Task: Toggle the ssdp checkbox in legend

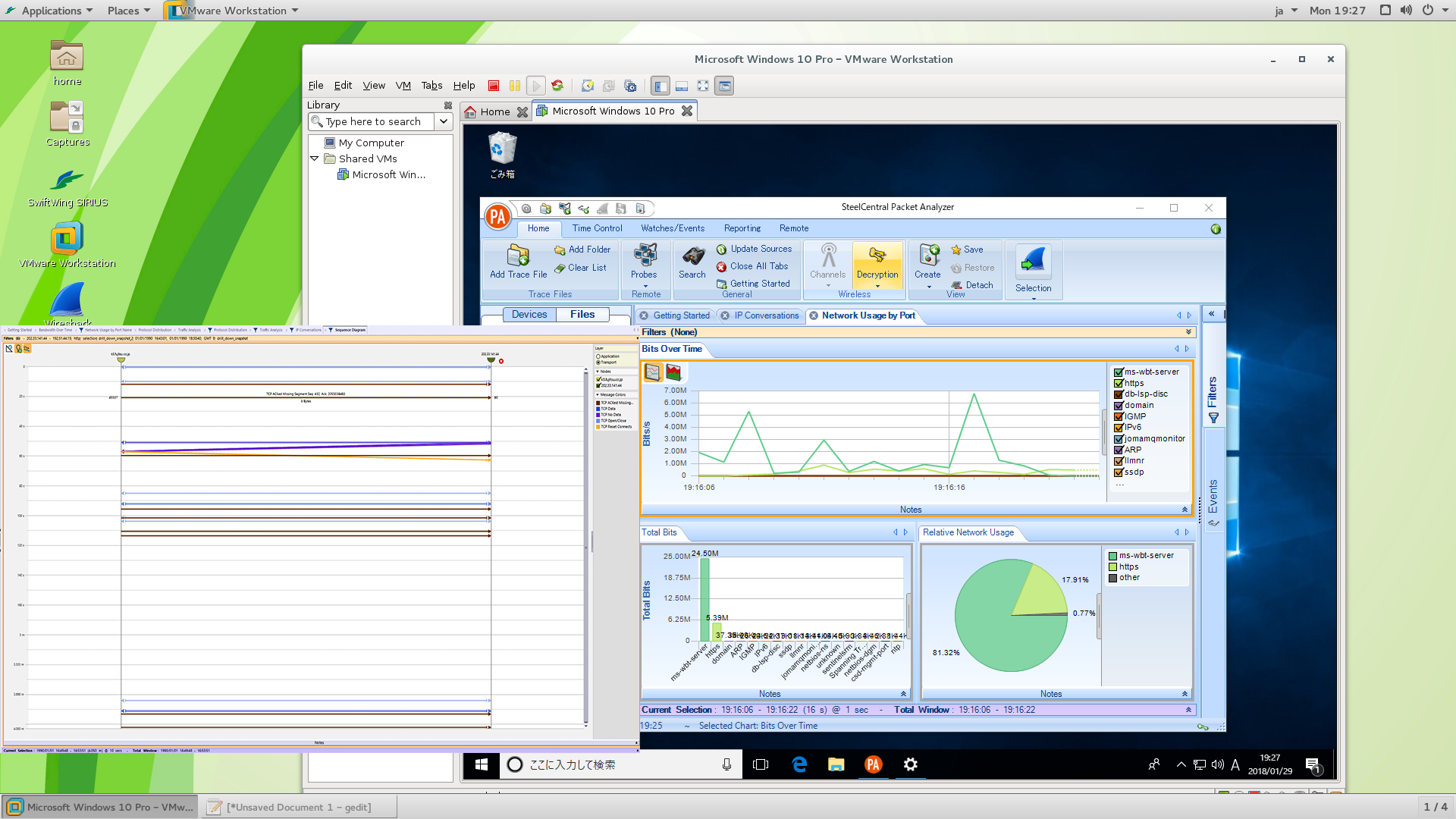Action: tap(1119, 472)
